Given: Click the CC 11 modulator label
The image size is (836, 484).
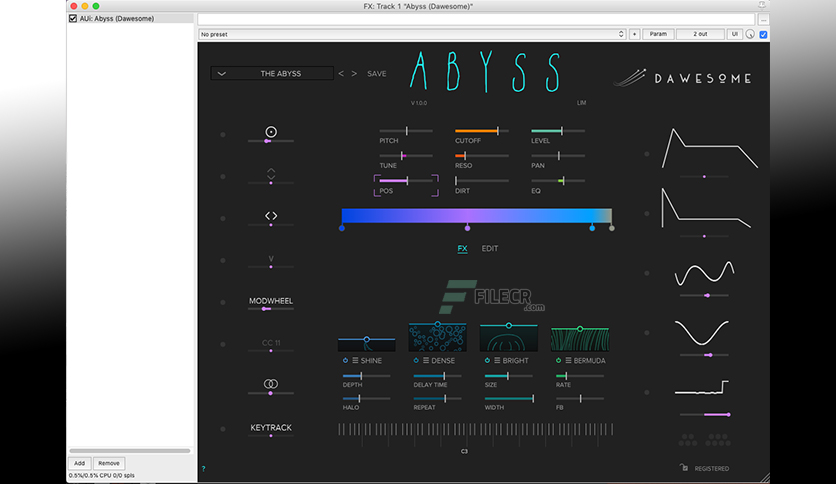Looking at the screenshot, I should 271,343.
